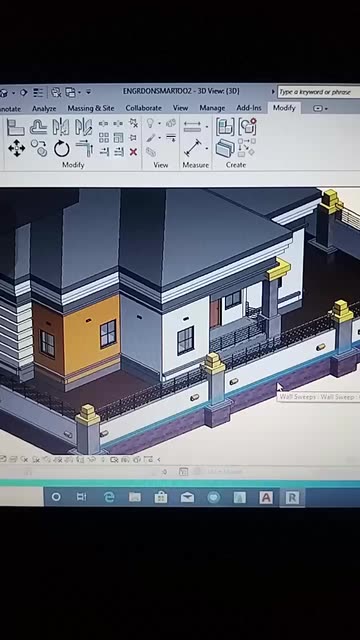Open Microsoft Store from taskbar
This screenshot has height=640, width=360.
point(161,497)
